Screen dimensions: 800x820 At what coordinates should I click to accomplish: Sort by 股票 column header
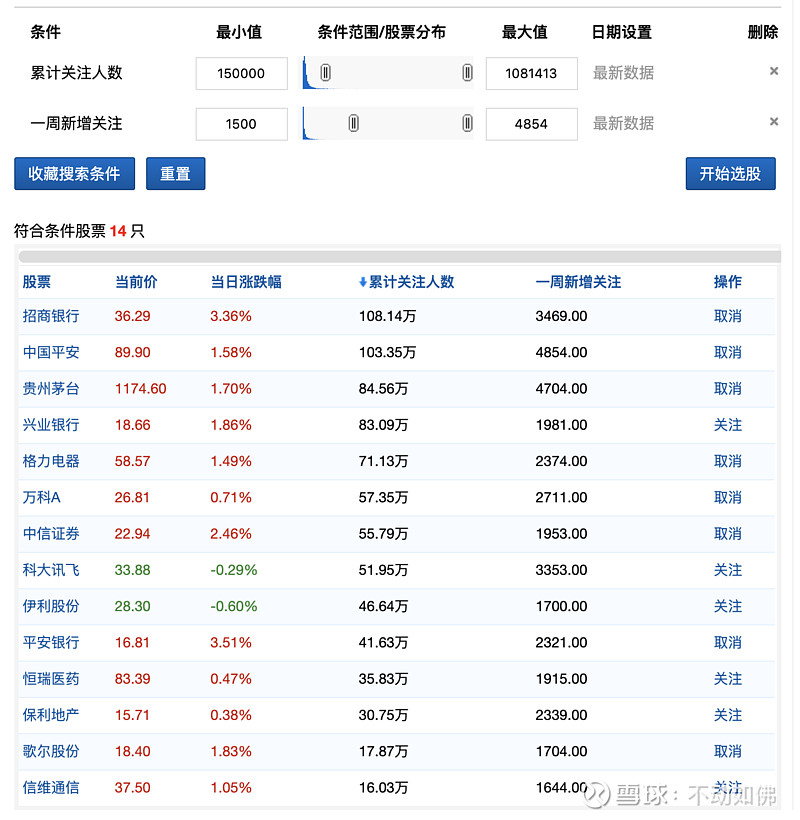[x=37, y=282]
